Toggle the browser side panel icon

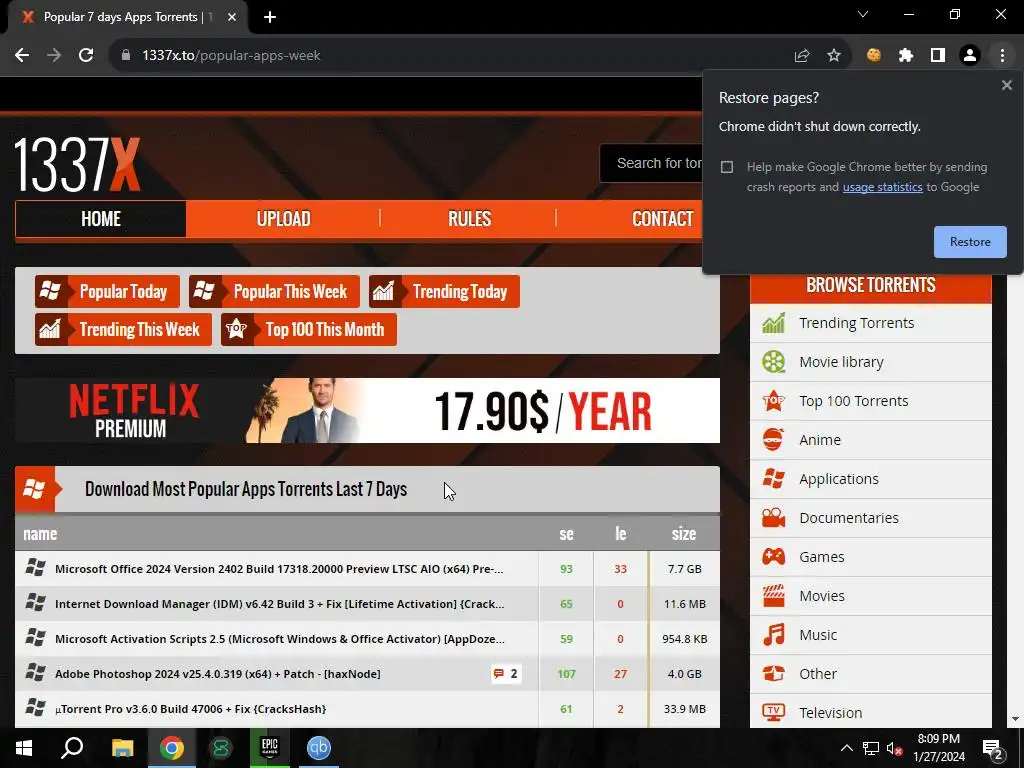(938, 56)
